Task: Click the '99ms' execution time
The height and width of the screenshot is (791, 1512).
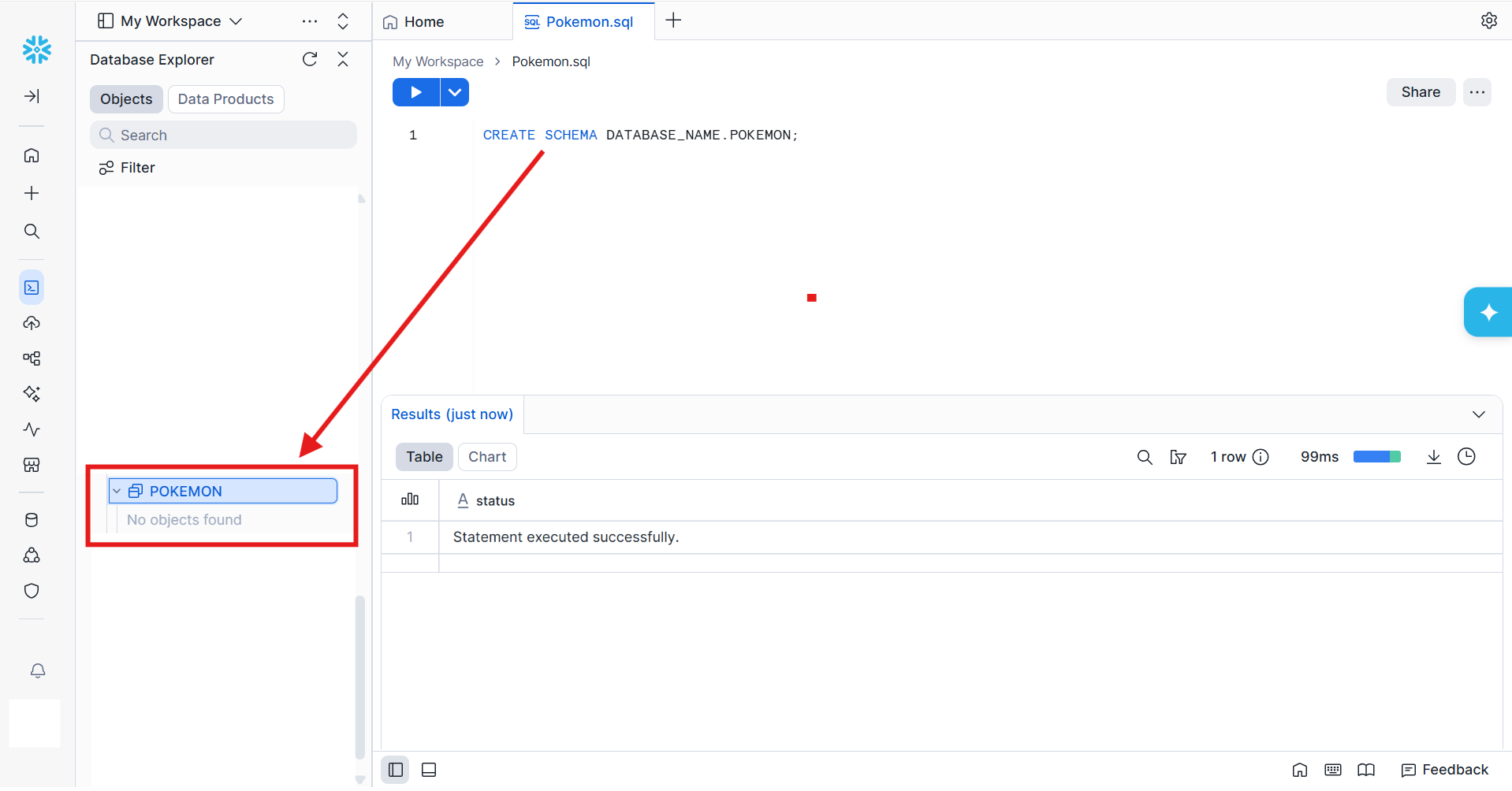Action: pos(1320,457)
